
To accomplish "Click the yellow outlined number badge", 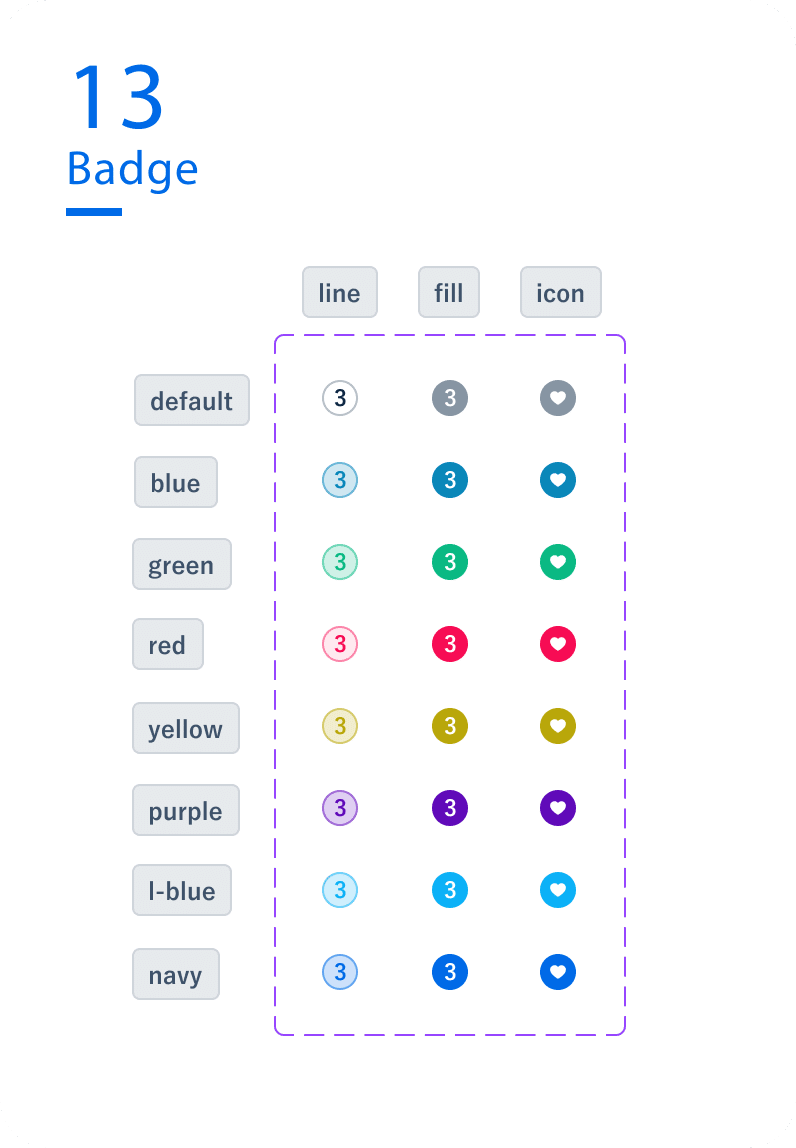I will tap(340, 725).
